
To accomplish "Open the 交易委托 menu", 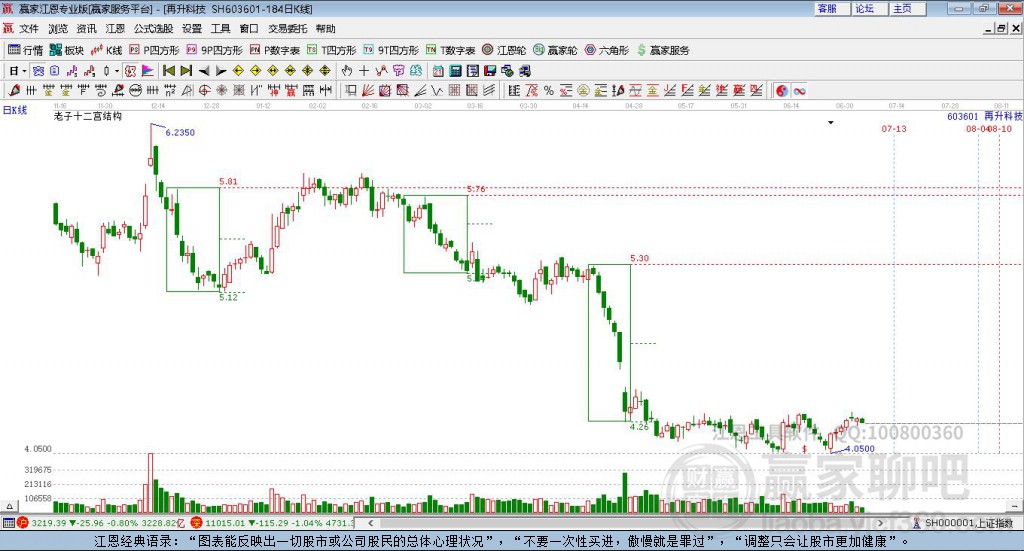I will tap(287, 29).
